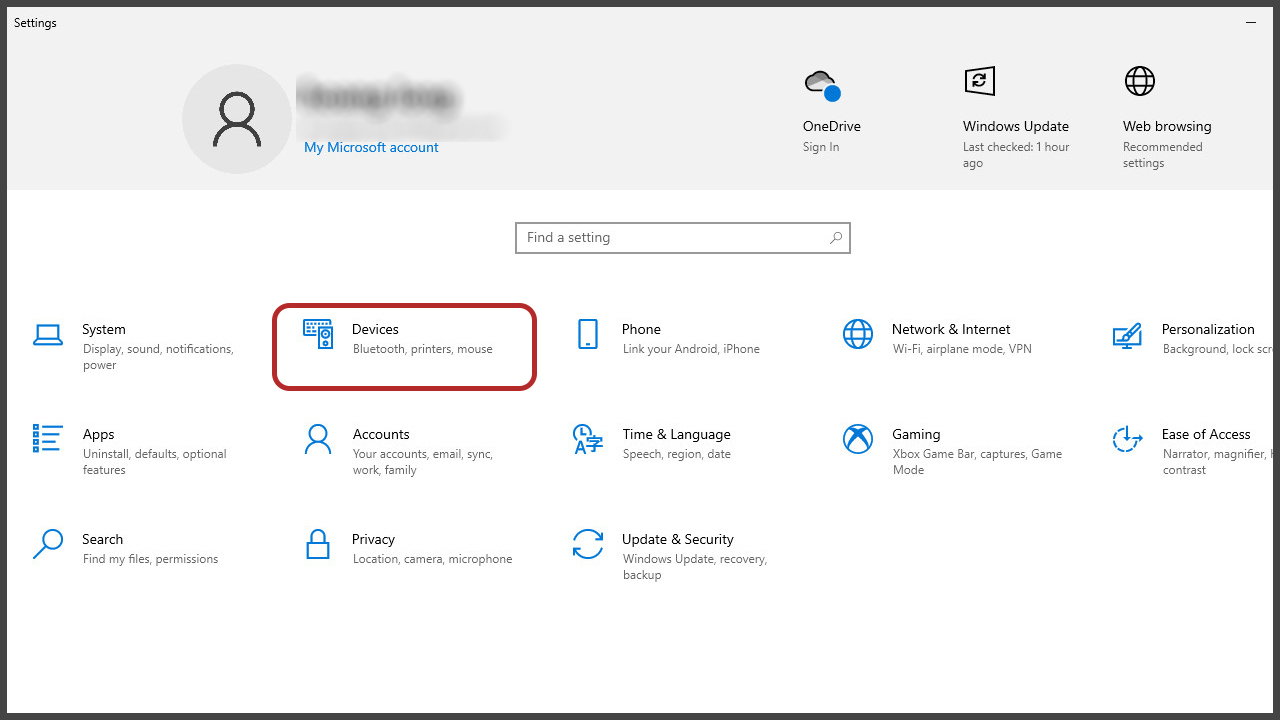This screenshot has height=720, width=1280.
Task: Click the Privacy category title
Action: coord(373,539)
